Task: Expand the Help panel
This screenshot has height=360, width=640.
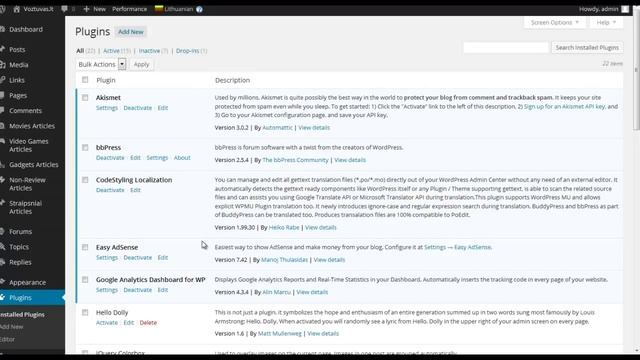Action: tap(606, 22)
